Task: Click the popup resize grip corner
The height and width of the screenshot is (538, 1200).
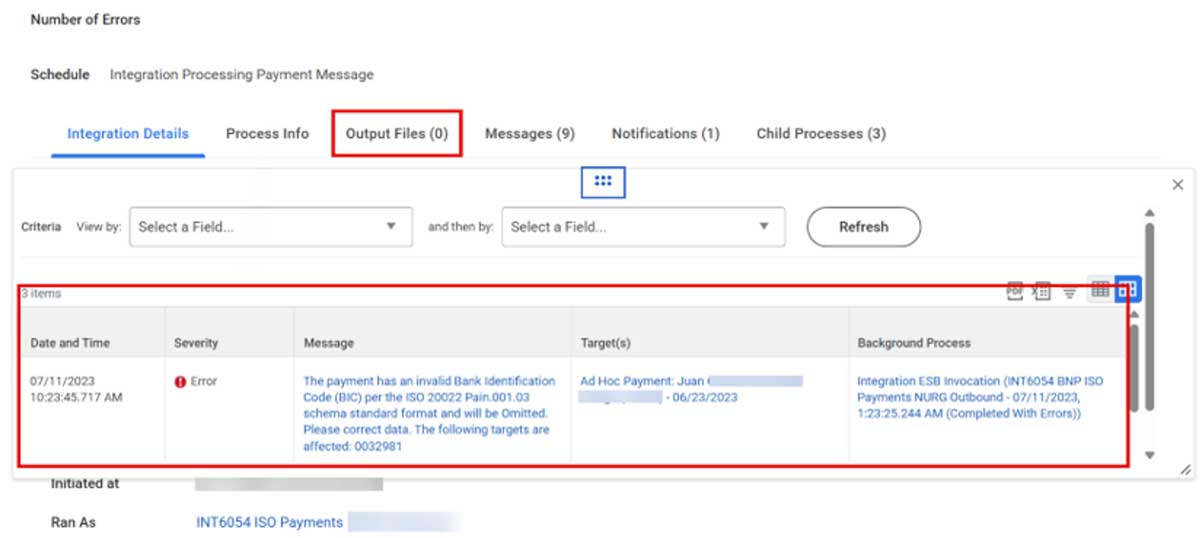Action: pos(1185,469)
